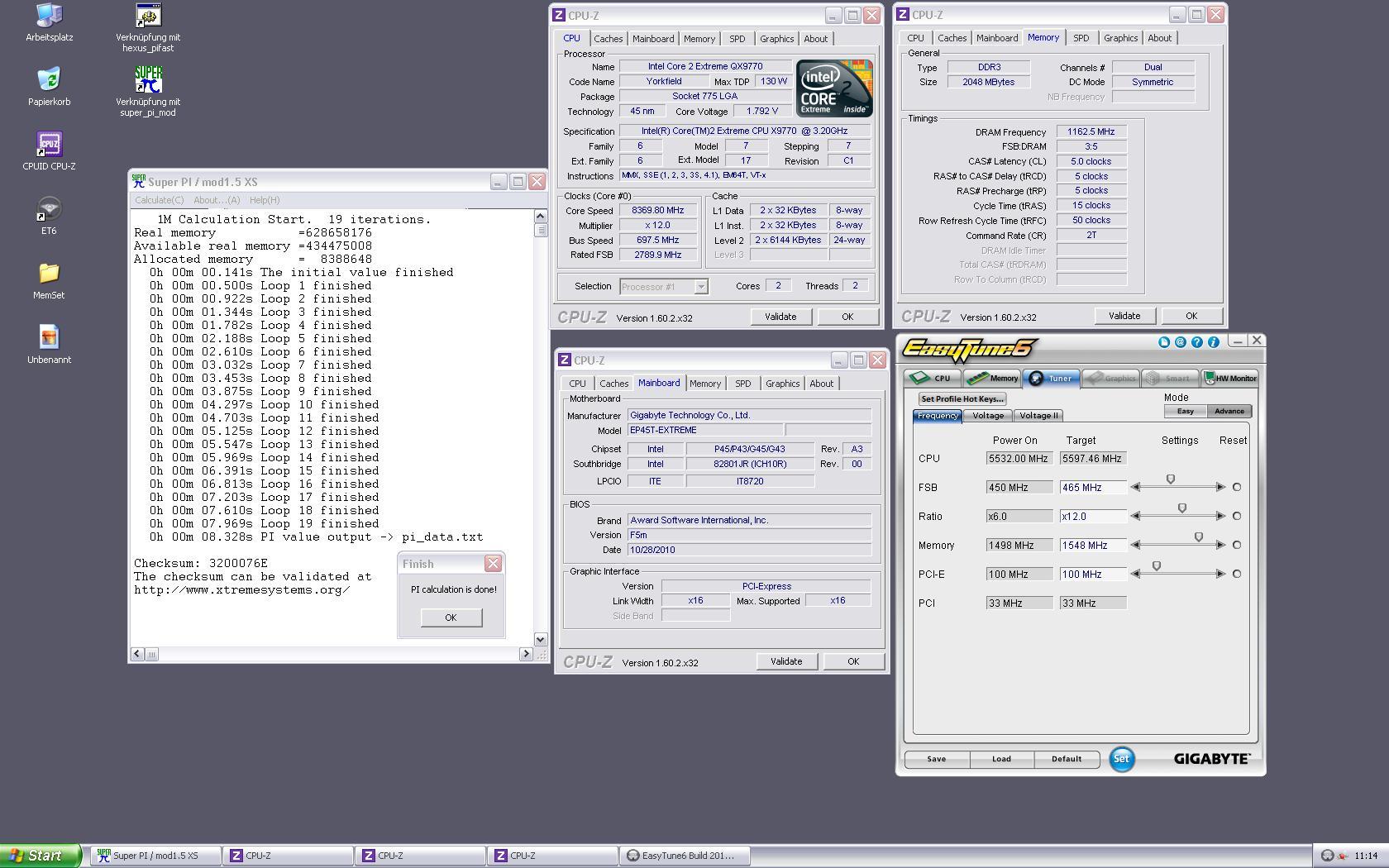This screenshot has height=868, width=1389.
Task: Open About...(A) menu in Super PI
Action: click(x=217, y=200)
